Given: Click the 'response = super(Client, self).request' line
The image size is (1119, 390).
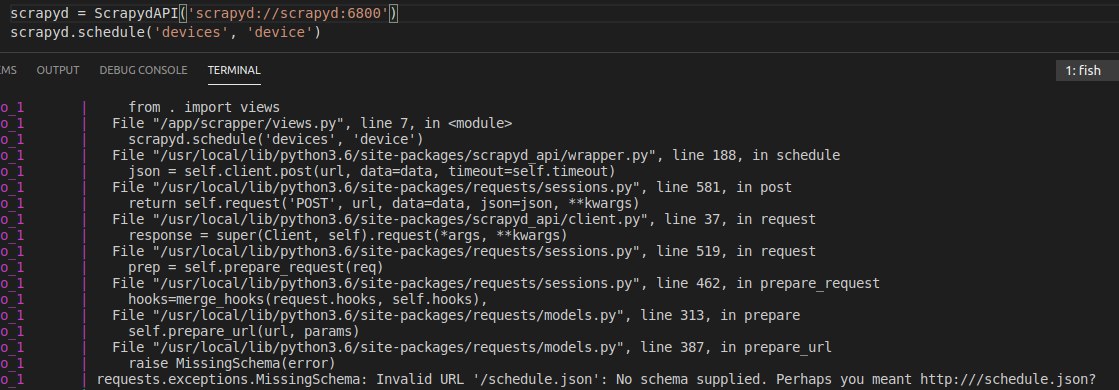Looking at the screenshot, I should coord(348,235).
